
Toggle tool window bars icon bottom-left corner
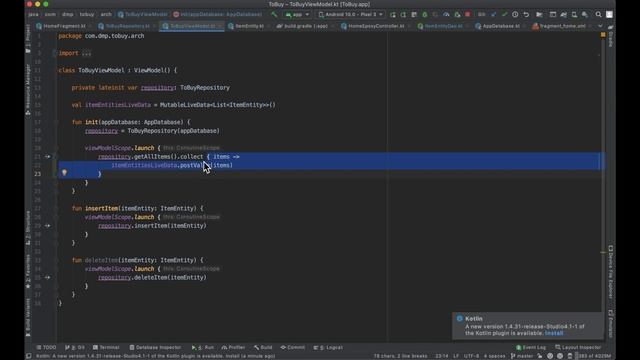tap(29, 356)
